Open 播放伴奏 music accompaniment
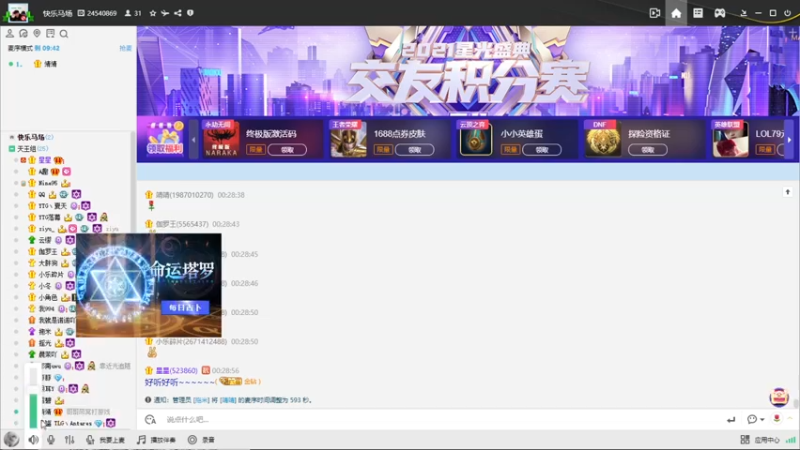The width and height of the screenshot is (800, 450). (156, 440)
